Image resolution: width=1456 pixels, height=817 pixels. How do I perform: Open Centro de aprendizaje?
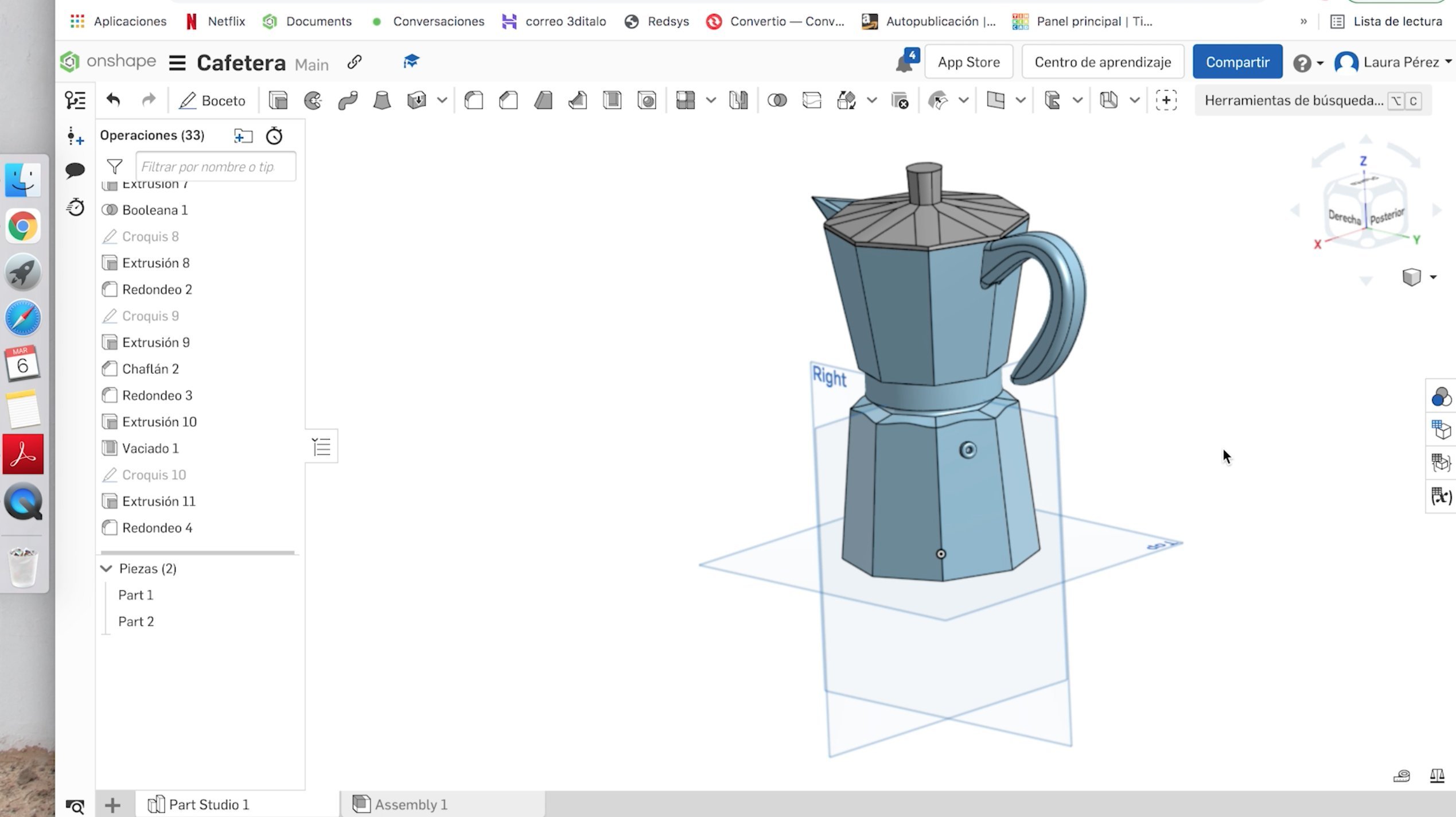click(1102, 62)
